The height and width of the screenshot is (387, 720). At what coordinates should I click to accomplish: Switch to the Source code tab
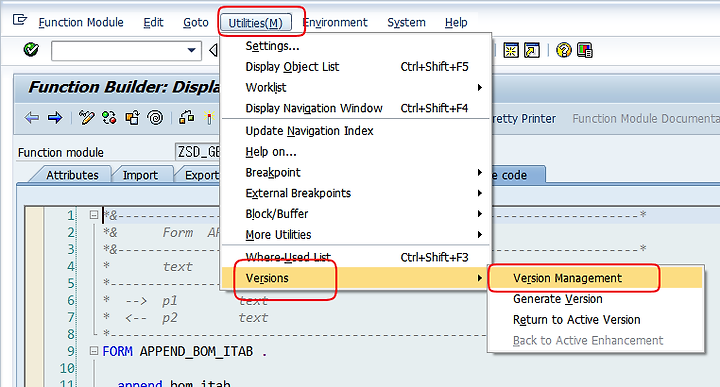click(x=518, y=175)
